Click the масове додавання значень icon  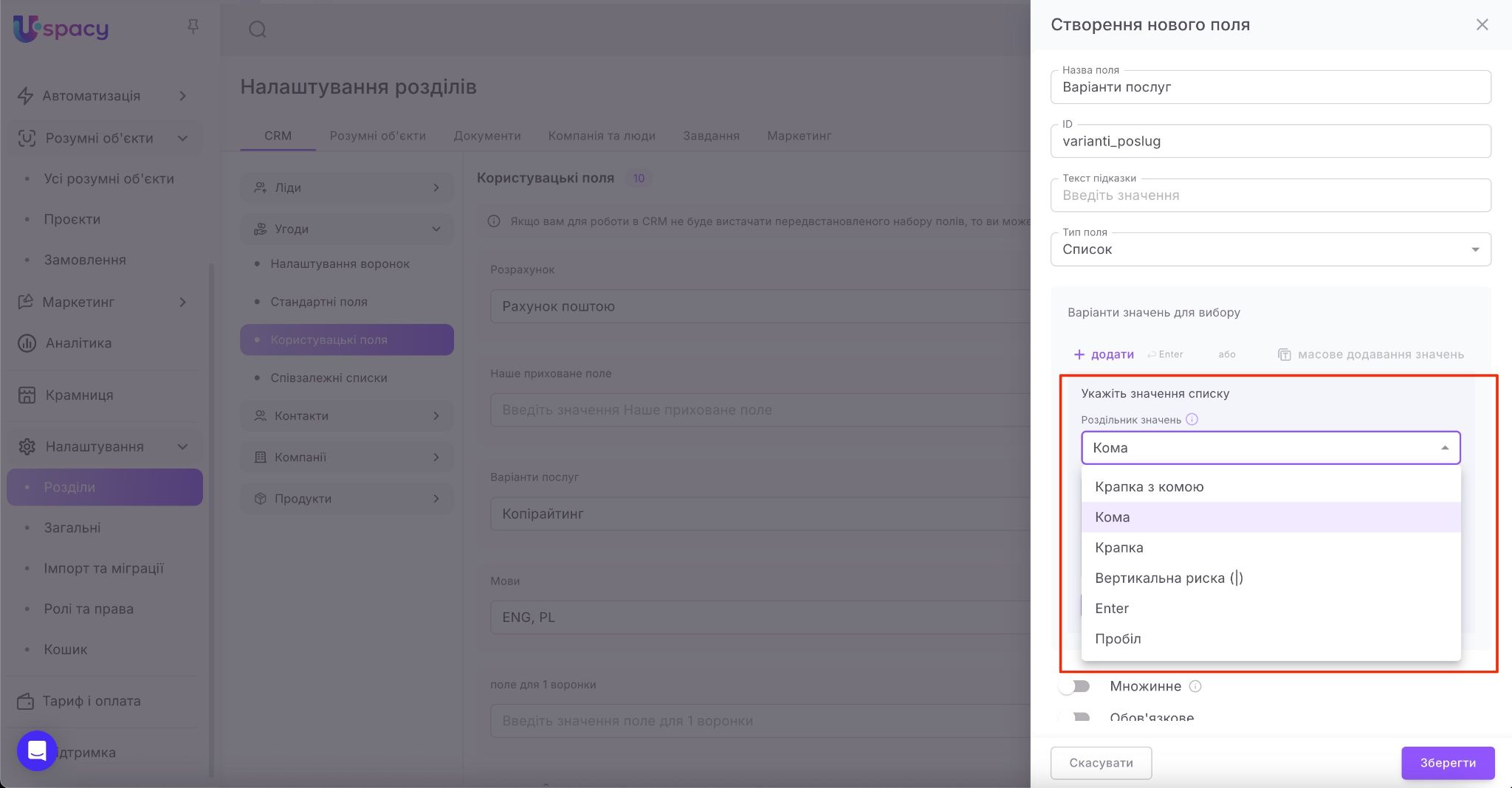click(1284, 355)
